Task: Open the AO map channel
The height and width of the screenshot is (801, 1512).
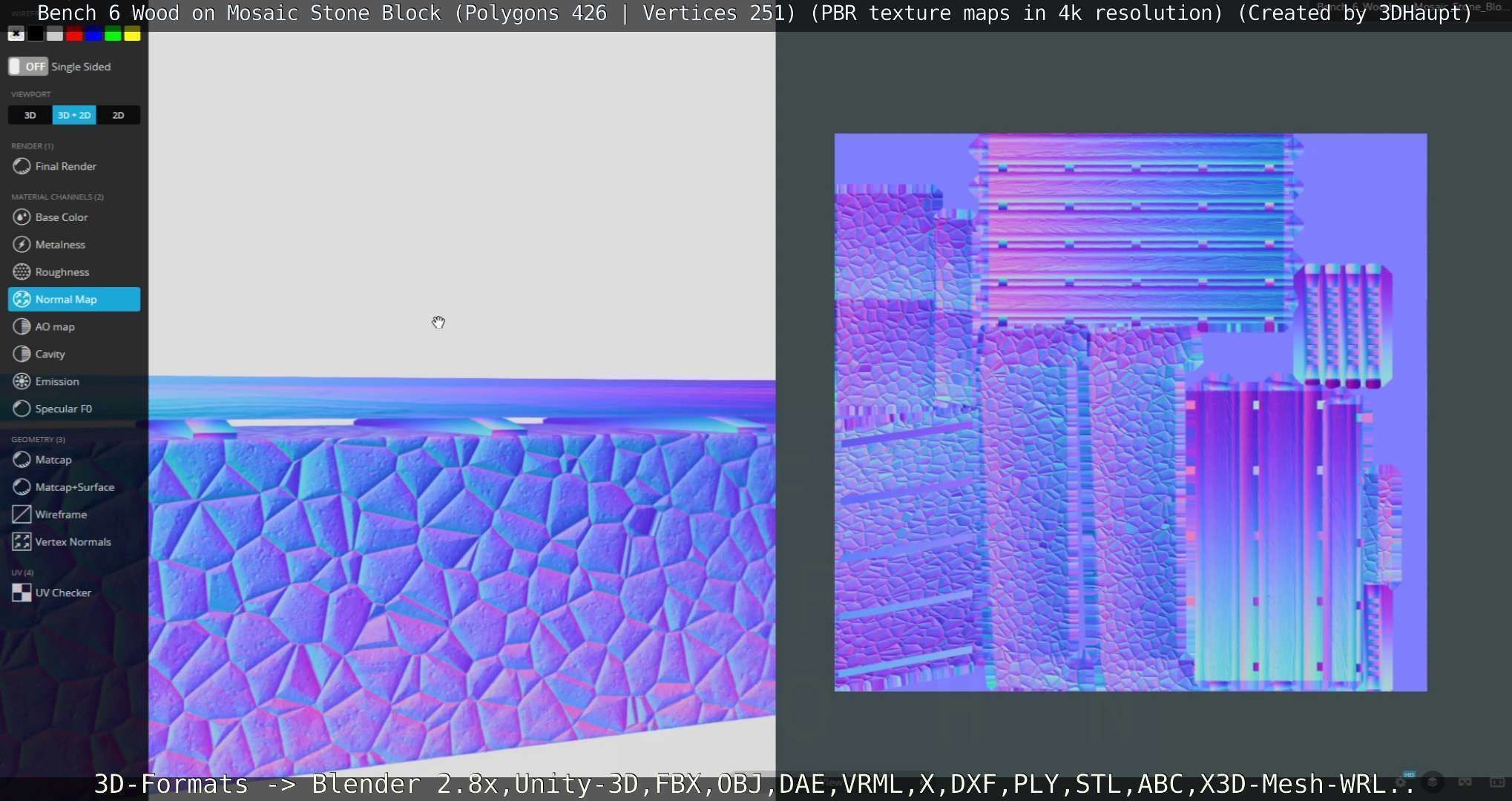Action: tap(55, 327)
